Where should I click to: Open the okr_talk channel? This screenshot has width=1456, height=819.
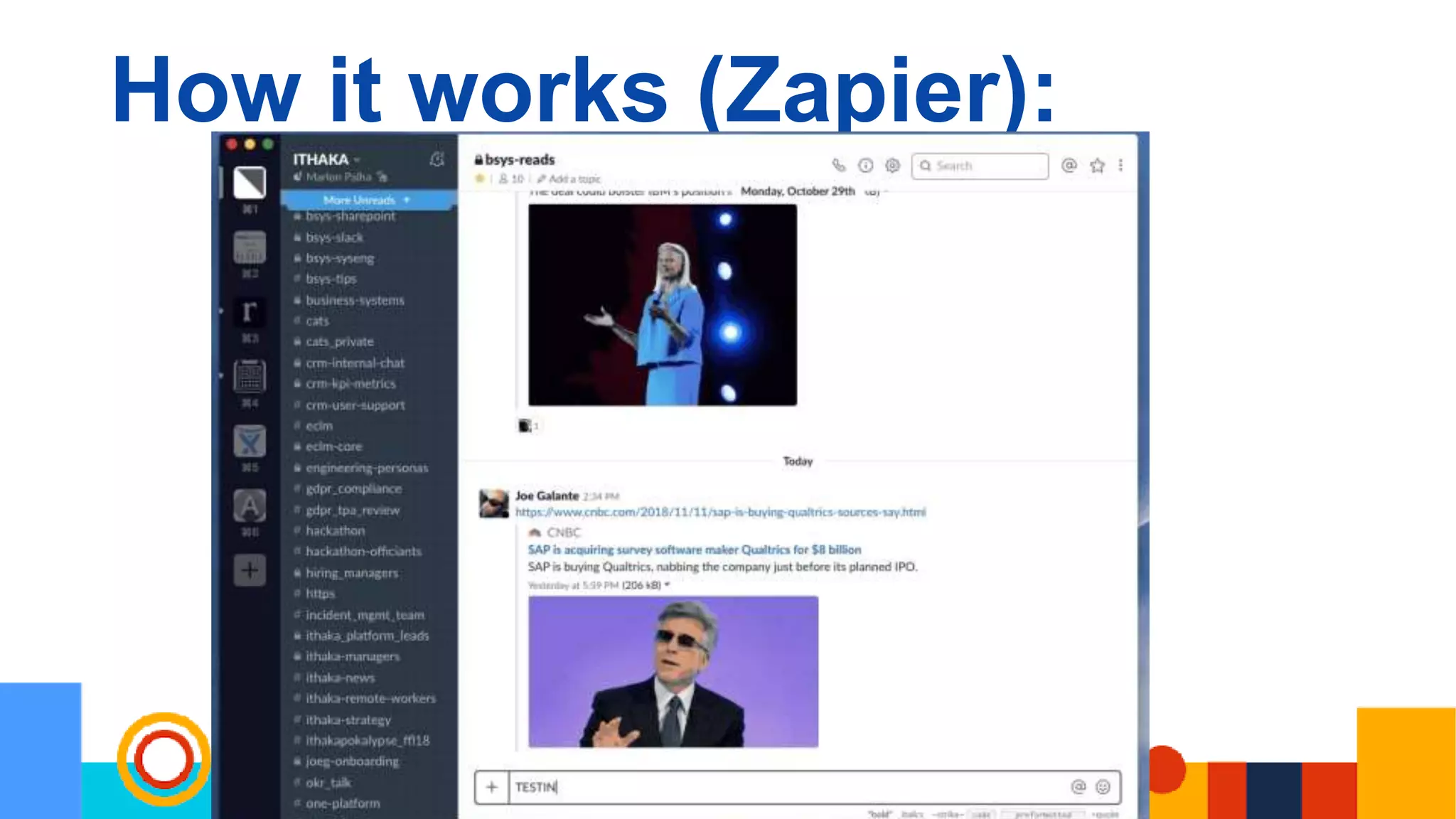(x=328, y=782)
